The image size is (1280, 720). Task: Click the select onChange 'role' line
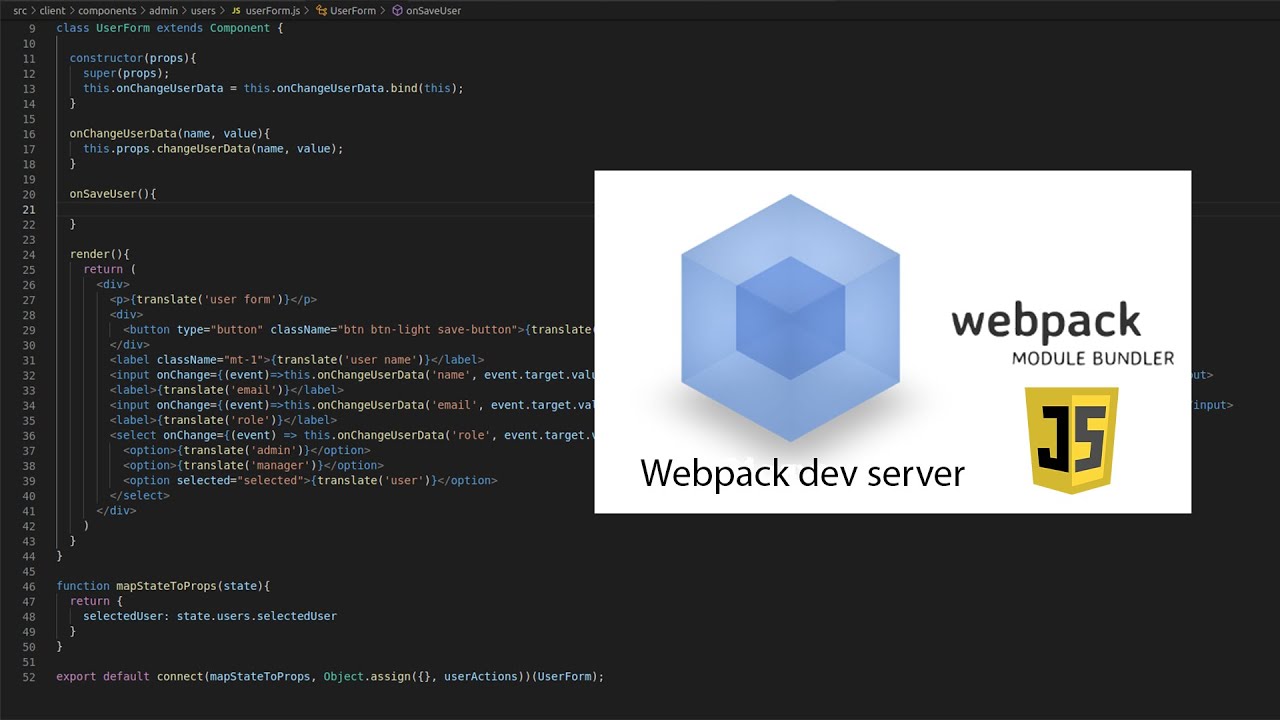[x=352, y=435]
